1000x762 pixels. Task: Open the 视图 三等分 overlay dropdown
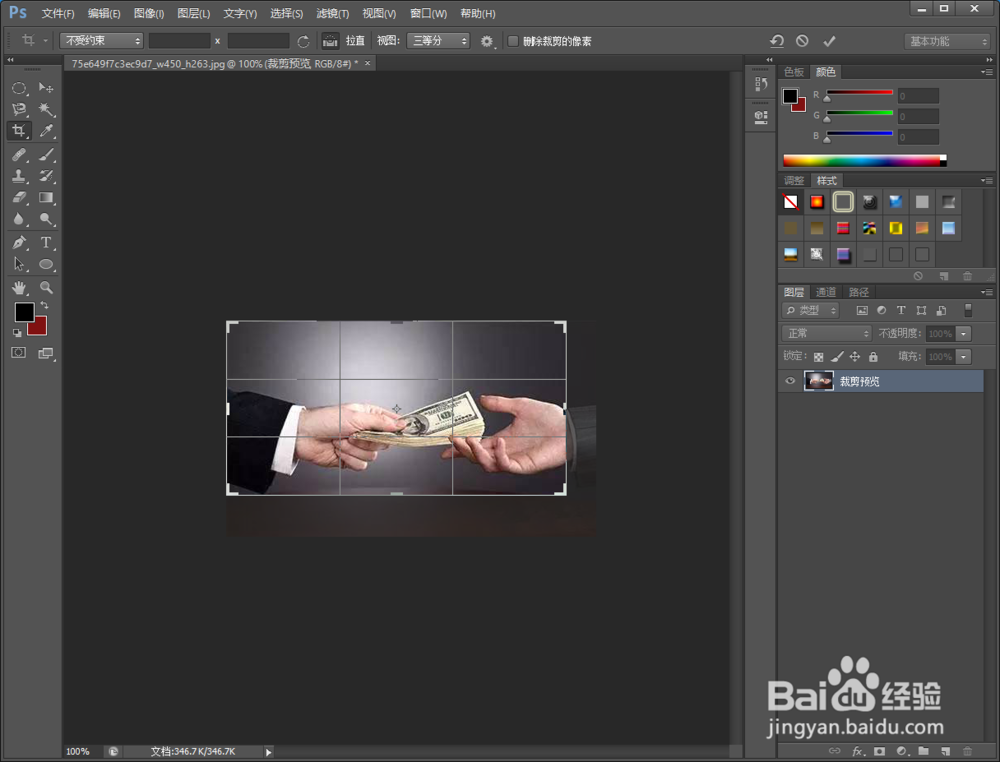(x=438, y=41)
